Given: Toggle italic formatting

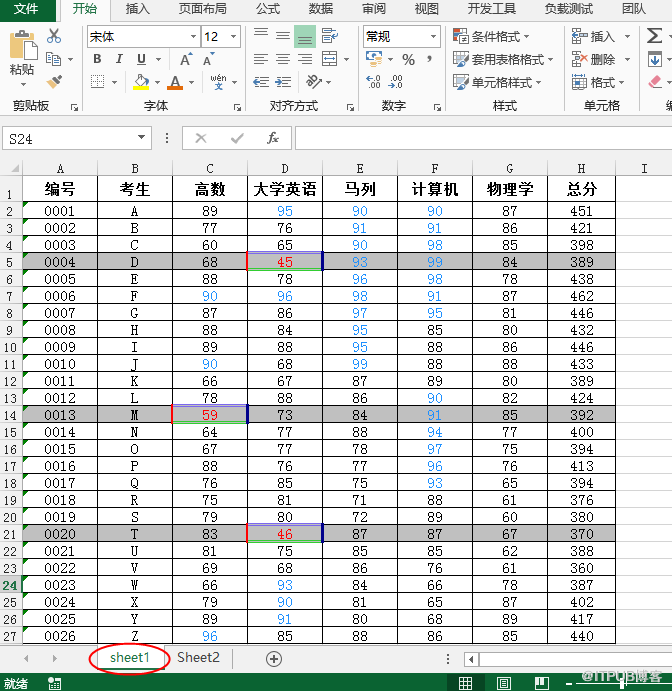Looking at the screenshot, I should coord(119,59).
